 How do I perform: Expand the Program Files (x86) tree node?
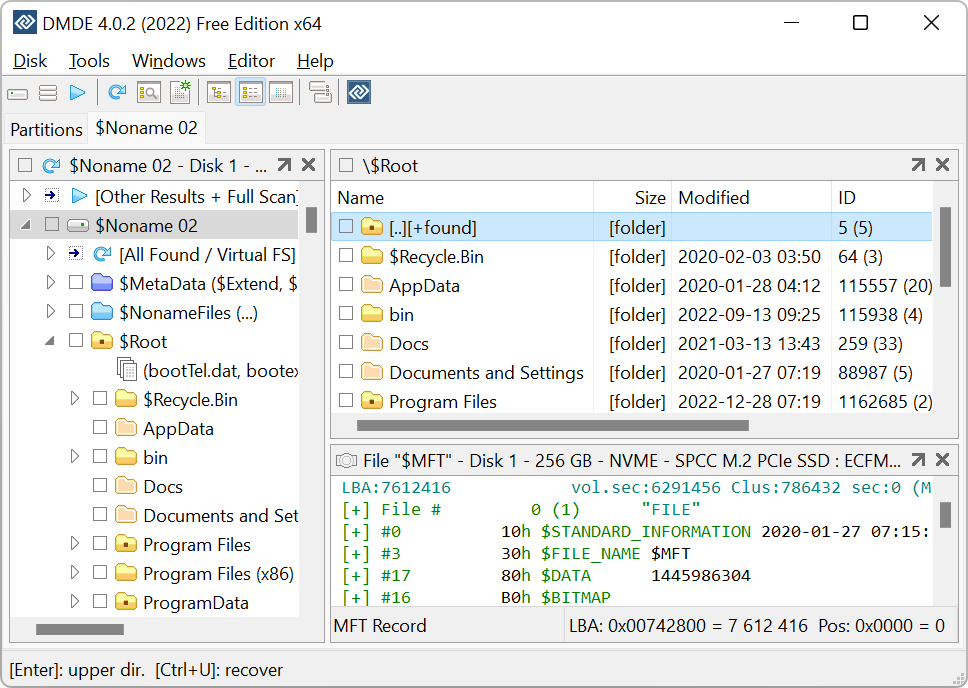75,574
